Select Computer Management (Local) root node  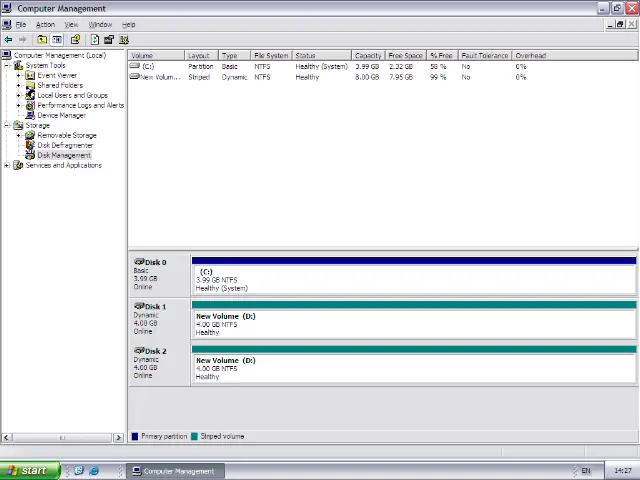60,55
